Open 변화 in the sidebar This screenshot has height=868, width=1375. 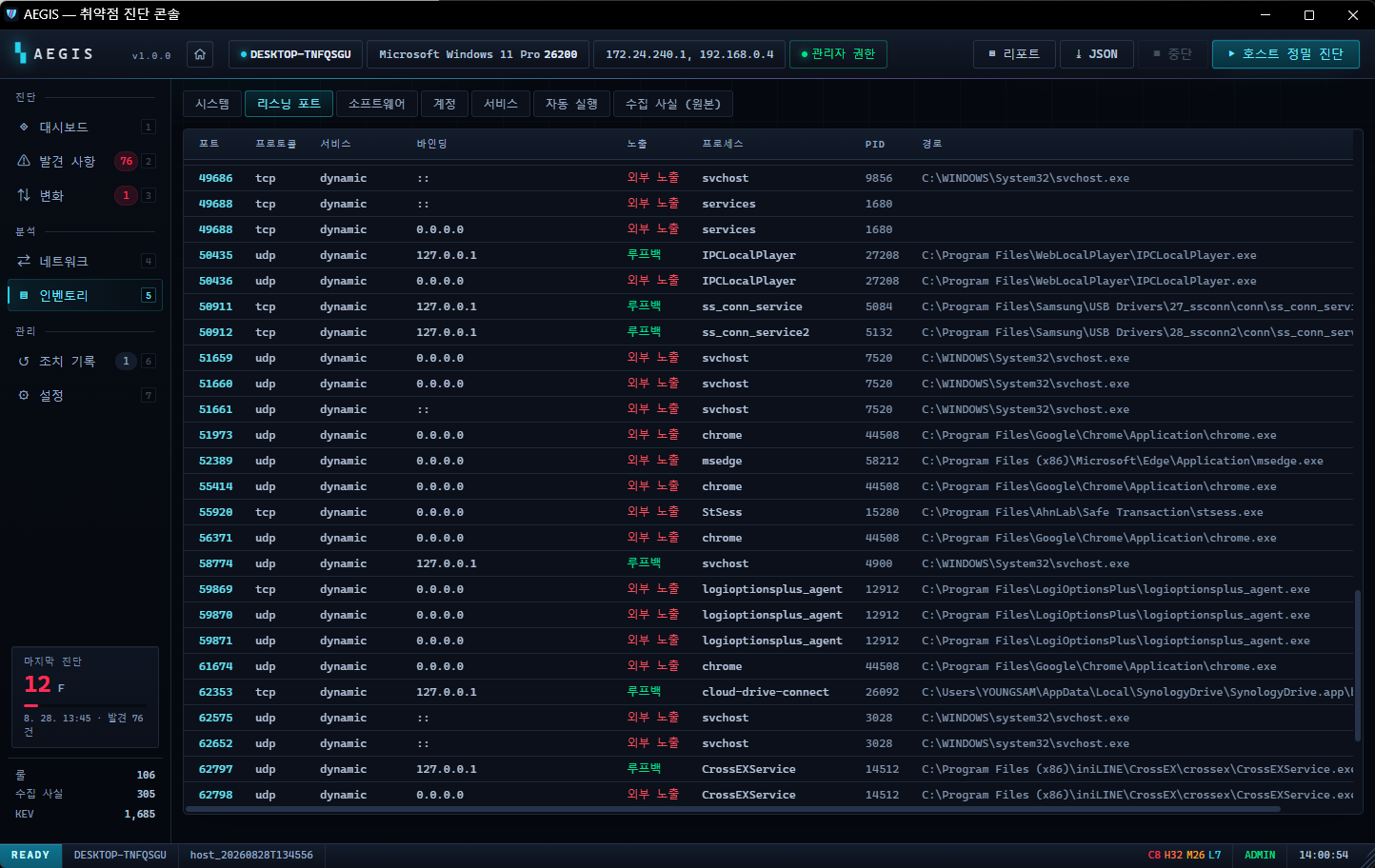(x=85, y=195)
